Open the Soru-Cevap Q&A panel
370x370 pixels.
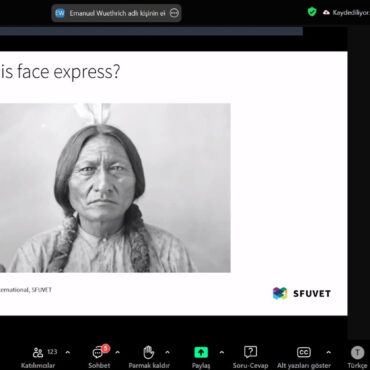[x=250, y=358]
